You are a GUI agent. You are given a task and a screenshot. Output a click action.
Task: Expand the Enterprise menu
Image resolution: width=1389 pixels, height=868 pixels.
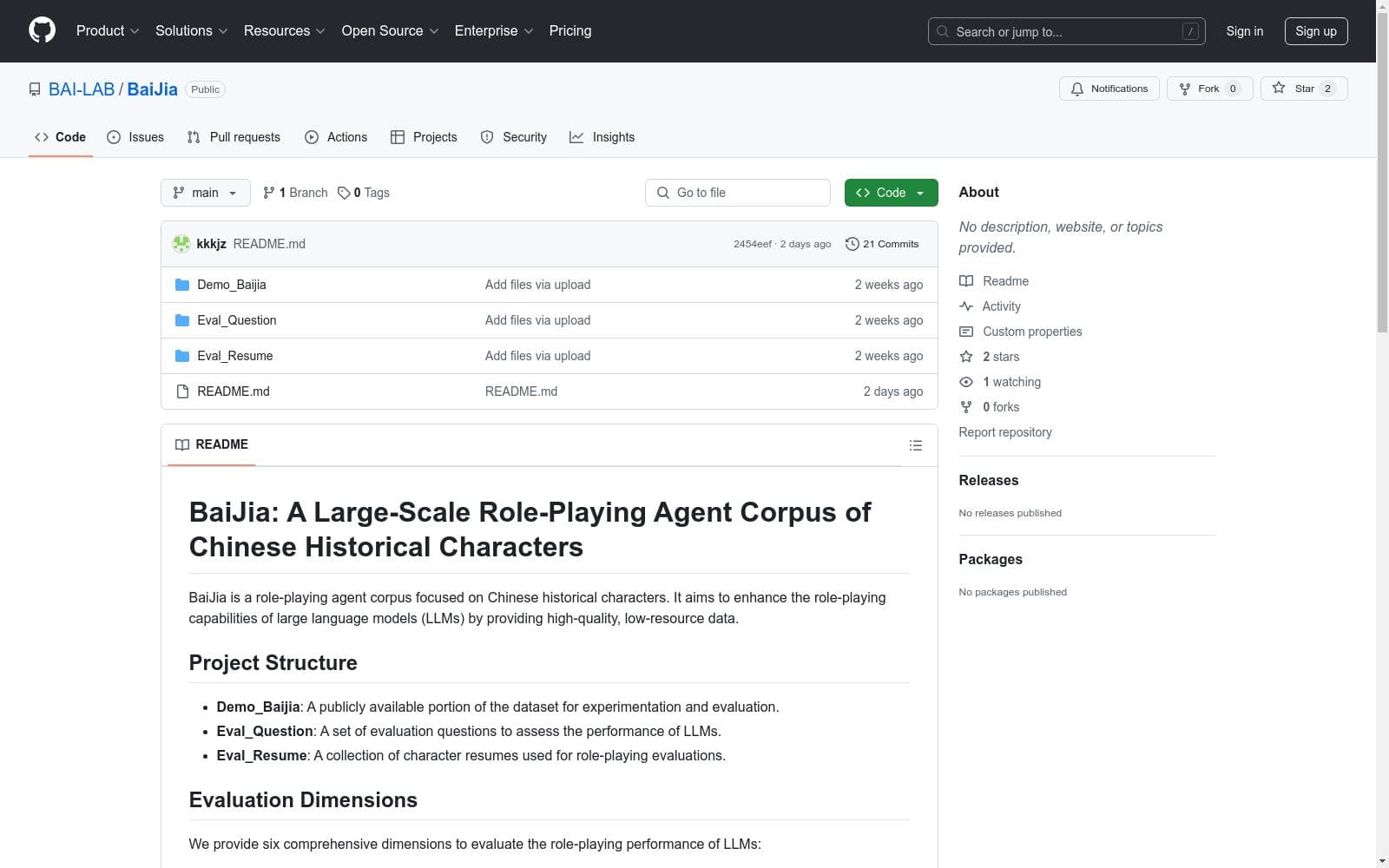tap(494, 30)
